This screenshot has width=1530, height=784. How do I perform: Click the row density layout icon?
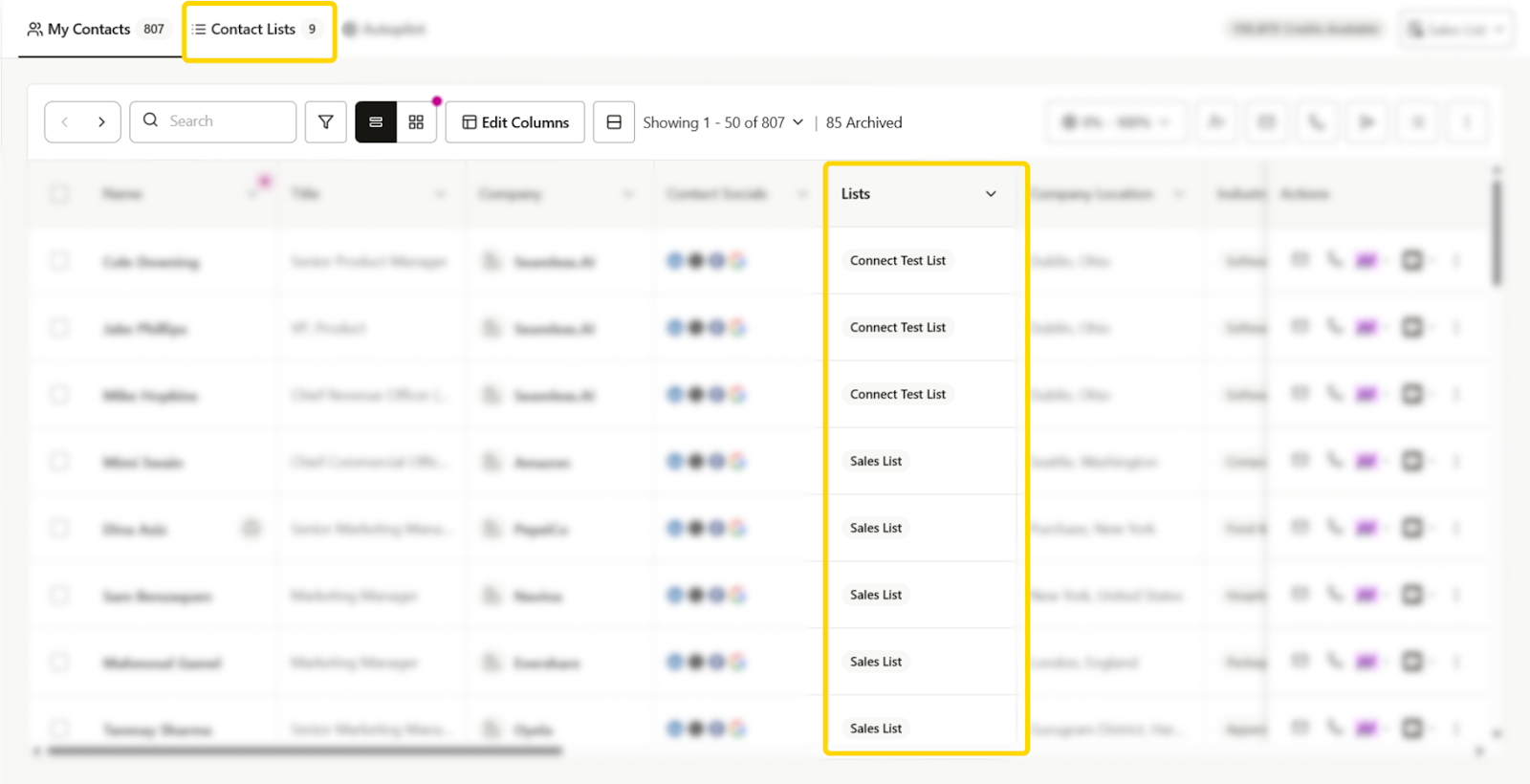coord(614,122)
